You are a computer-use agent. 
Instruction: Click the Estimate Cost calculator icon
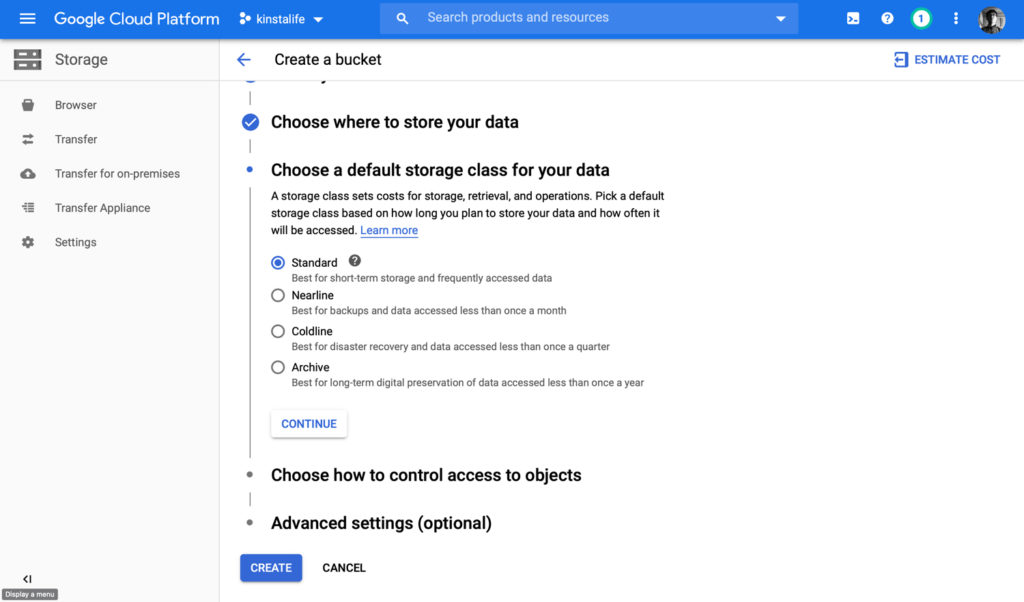pyautogui.click(x=903, y=59)
